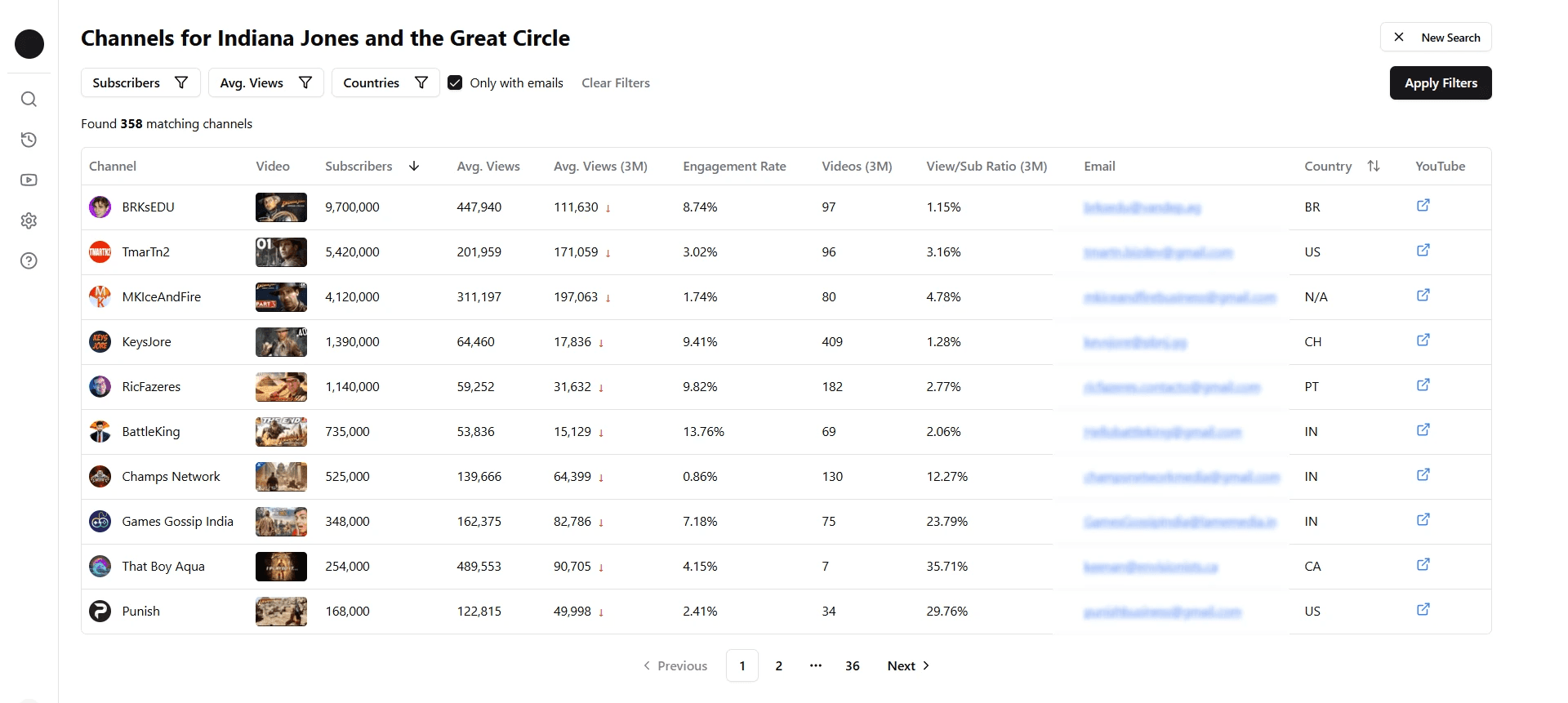Viewport: 1568px width, 703px height.
Task: Open Games Gossip India YouTube external link icon
Action: [1423, 520]
